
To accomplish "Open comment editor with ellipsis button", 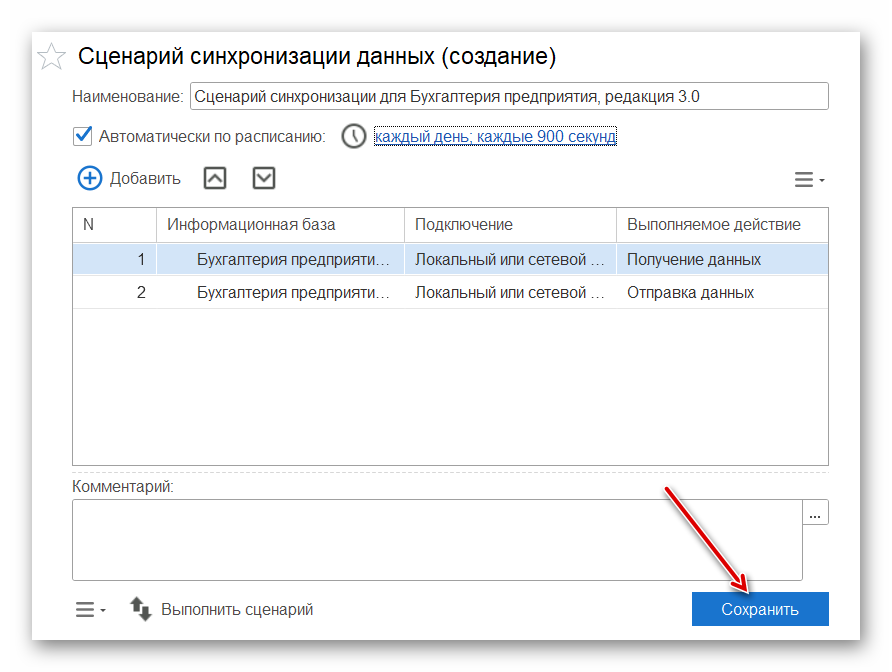I will point(815,512).
